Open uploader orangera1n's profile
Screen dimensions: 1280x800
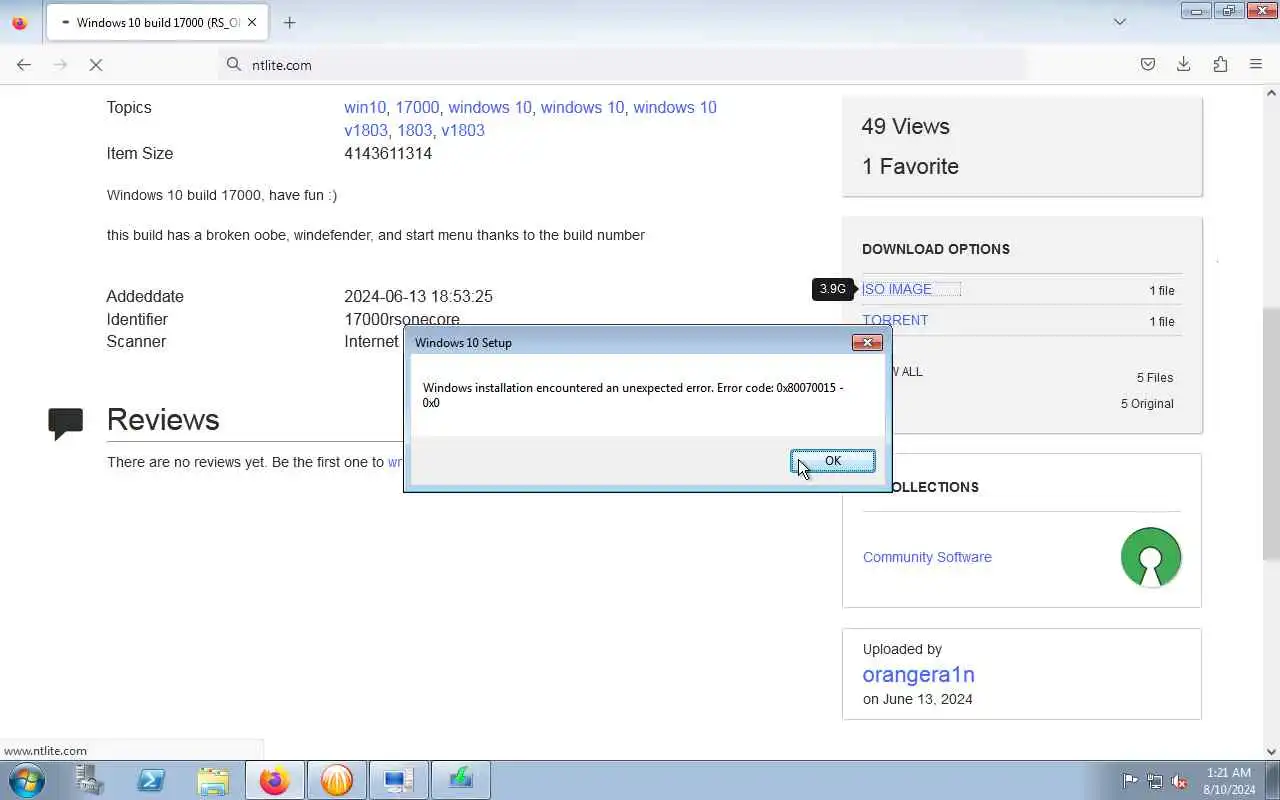pos(918,674)
